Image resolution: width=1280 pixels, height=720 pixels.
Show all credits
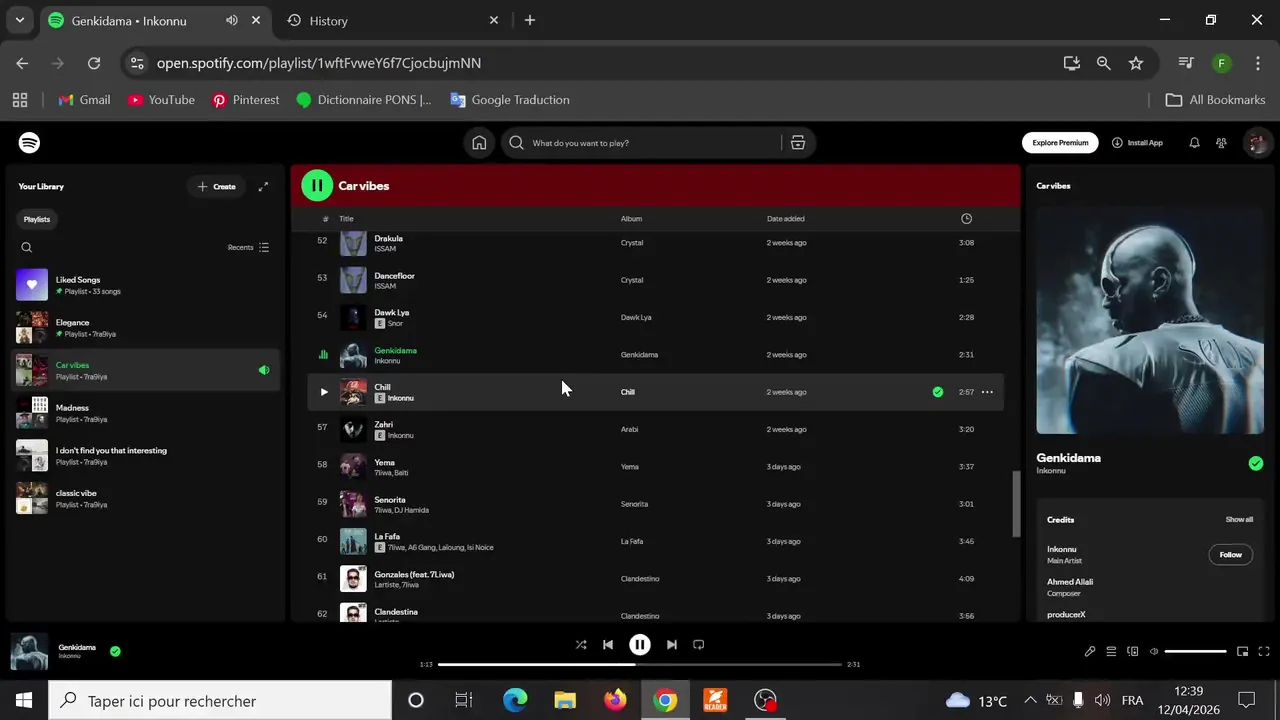pos(1239,520)
